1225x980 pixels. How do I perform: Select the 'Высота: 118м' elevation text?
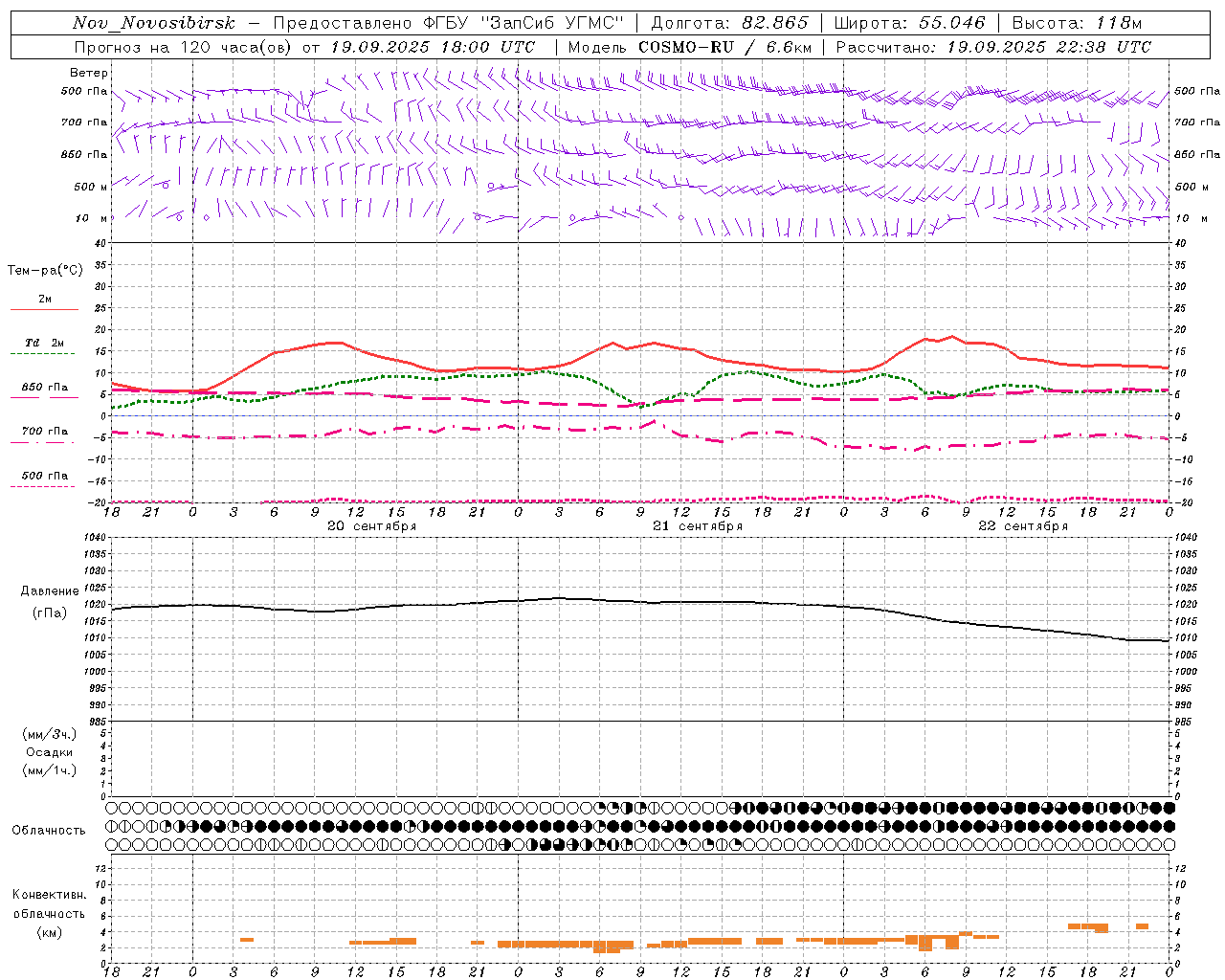[1077, 23]
